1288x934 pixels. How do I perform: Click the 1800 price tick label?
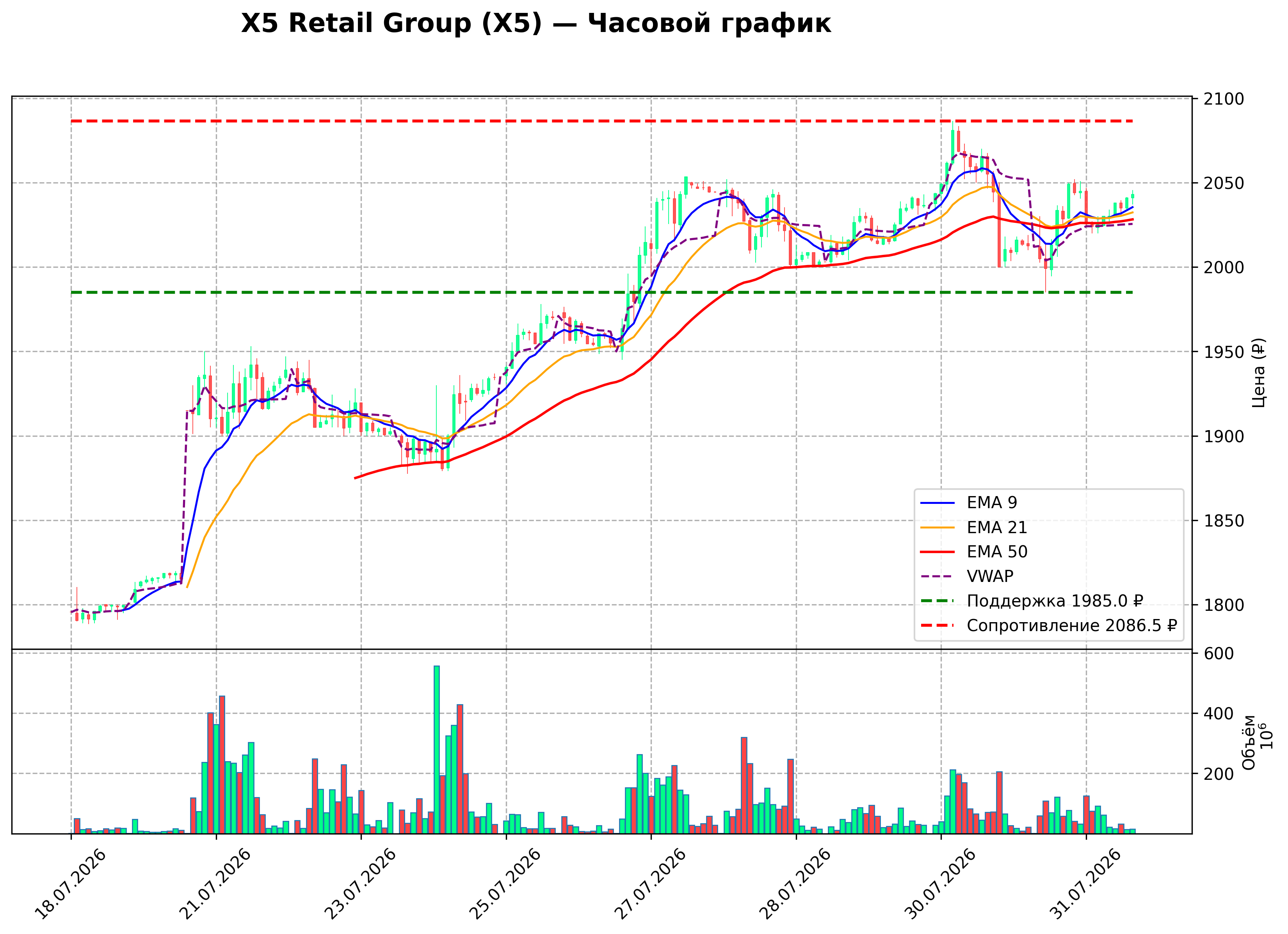[x=1224, y=605]
